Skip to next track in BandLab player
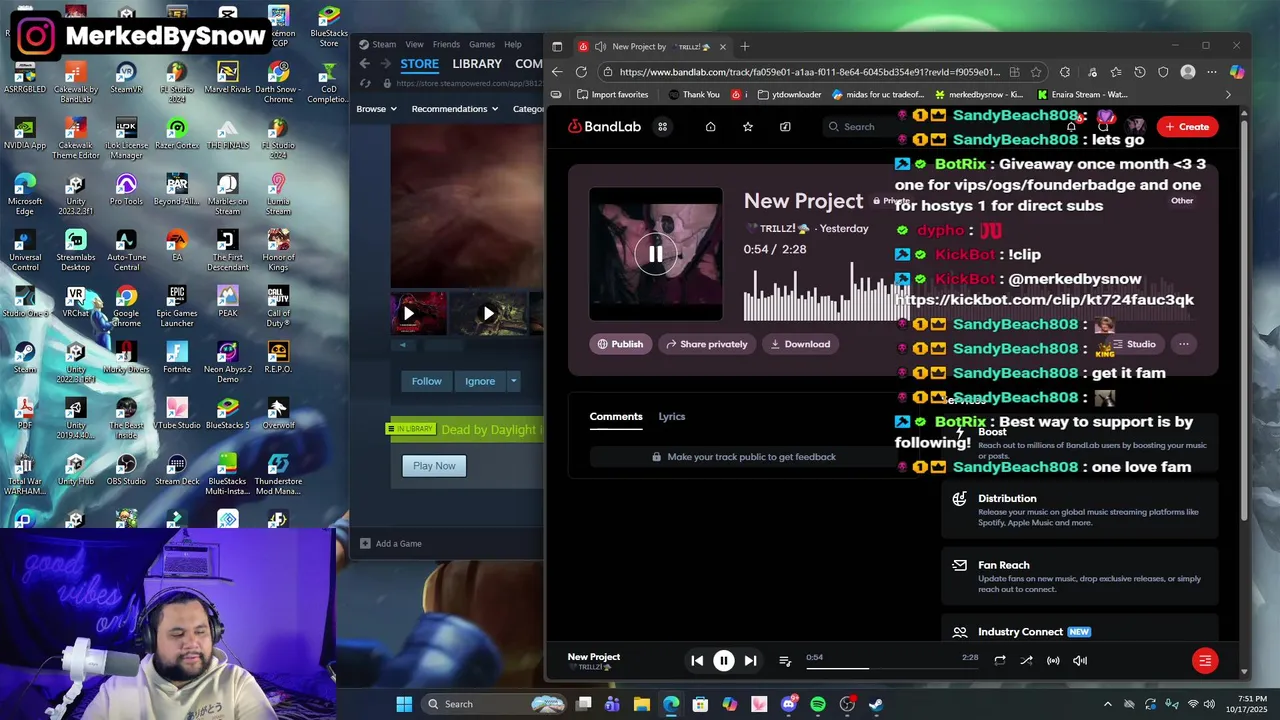Screen dimensions: 1280x720 click(x=750, y=660)
